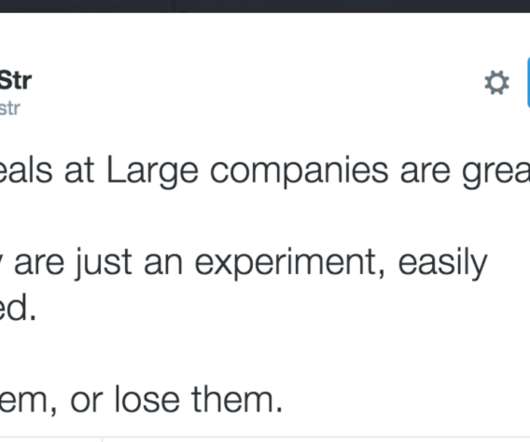The height and width of the screenshot is (442, 530).
Task: Click the tweet text "or lose them."
Action: click(176, 400)
